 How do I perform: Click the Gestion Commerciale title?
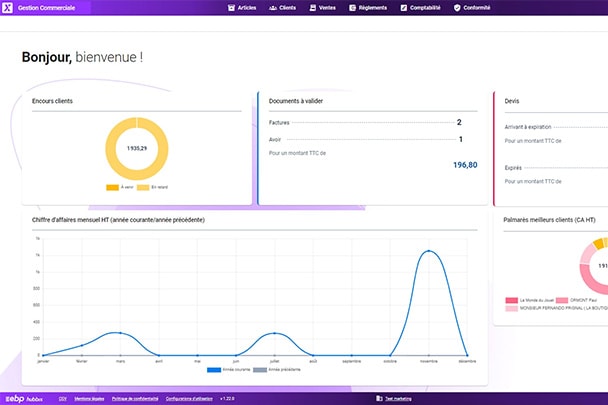46,8
